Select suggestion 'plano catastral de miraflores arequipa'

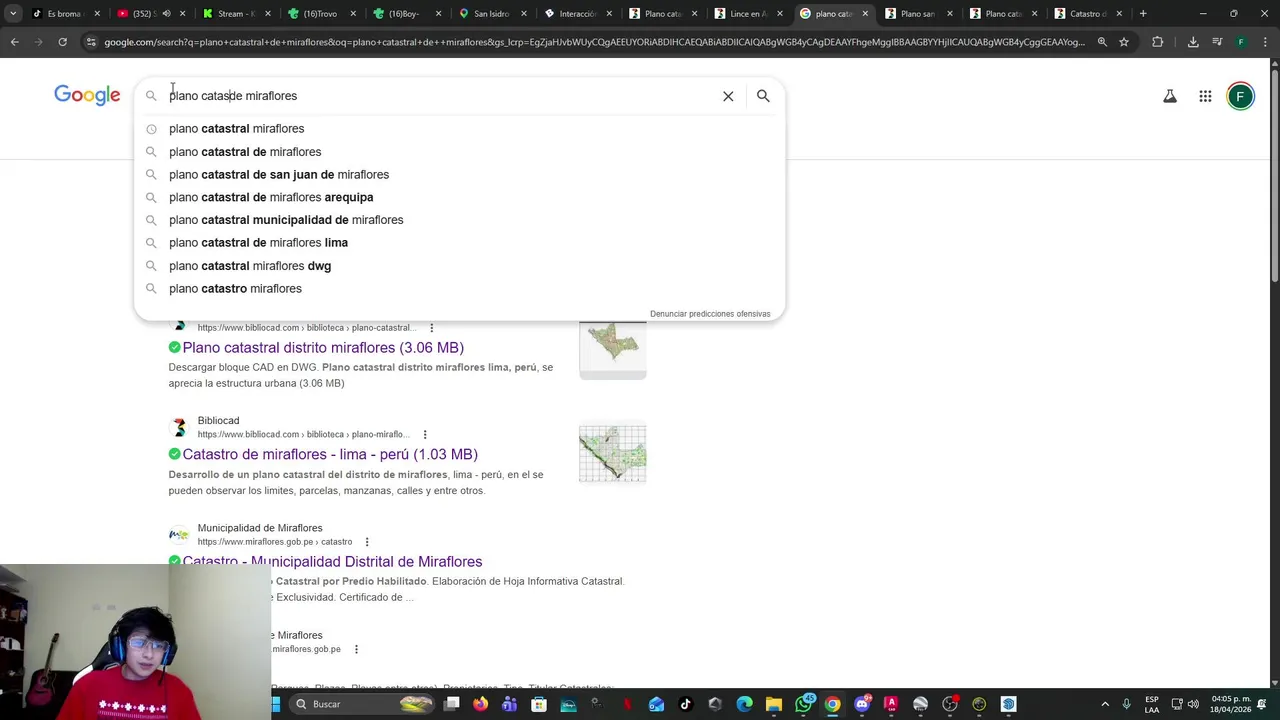459,197
